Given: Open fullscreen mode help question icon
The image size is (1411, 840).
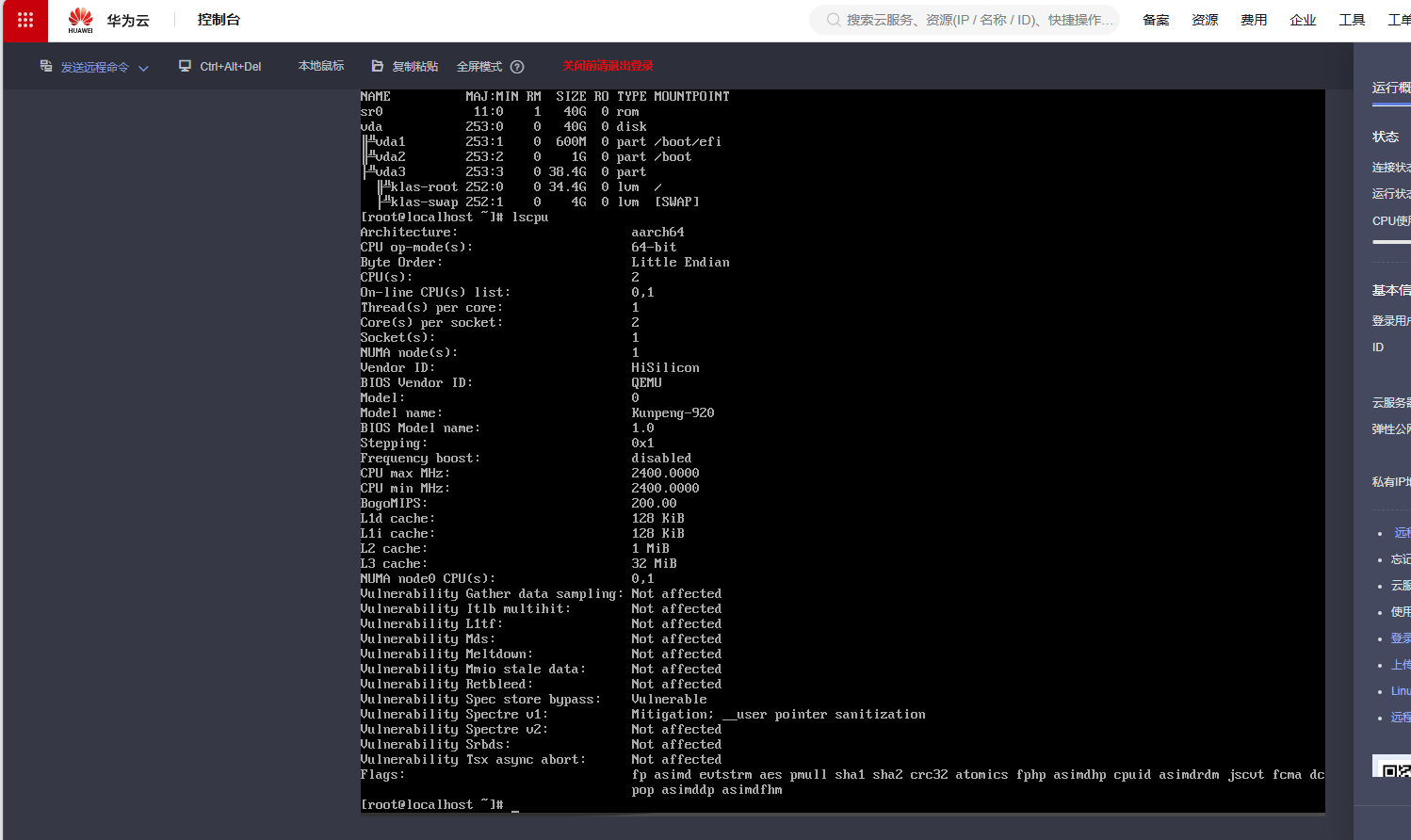Looking at the screenshot, I should [x=517, y=67].
